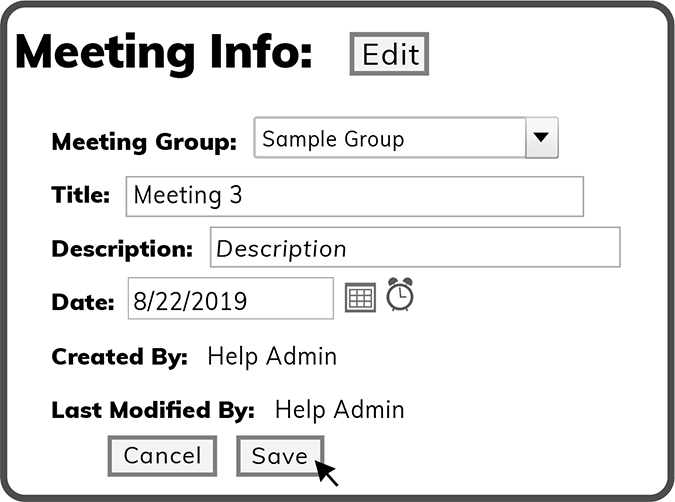Click Help Admin beside Last Modified By
675x502 pixels.
coord(339,409)
